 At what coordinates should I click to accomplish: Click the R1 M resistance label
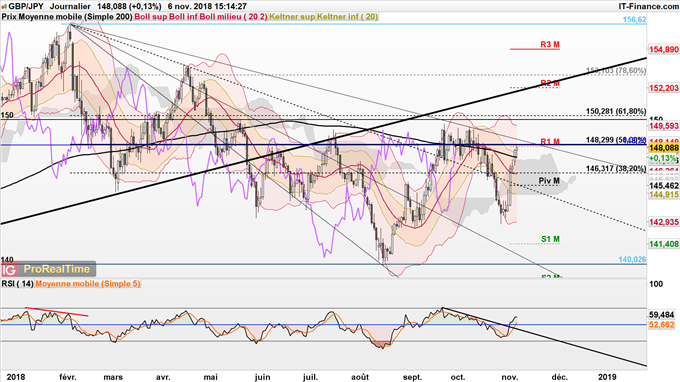pyautogui.click(x=550, y=141)
